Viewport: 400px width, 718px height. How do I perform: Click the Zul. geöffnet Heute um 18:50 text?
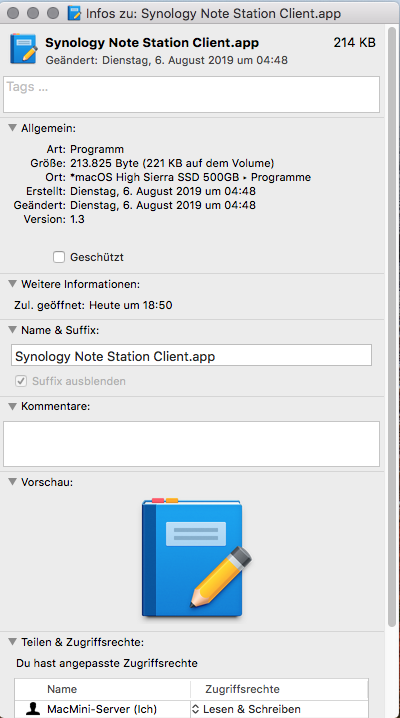coord(94,305)
